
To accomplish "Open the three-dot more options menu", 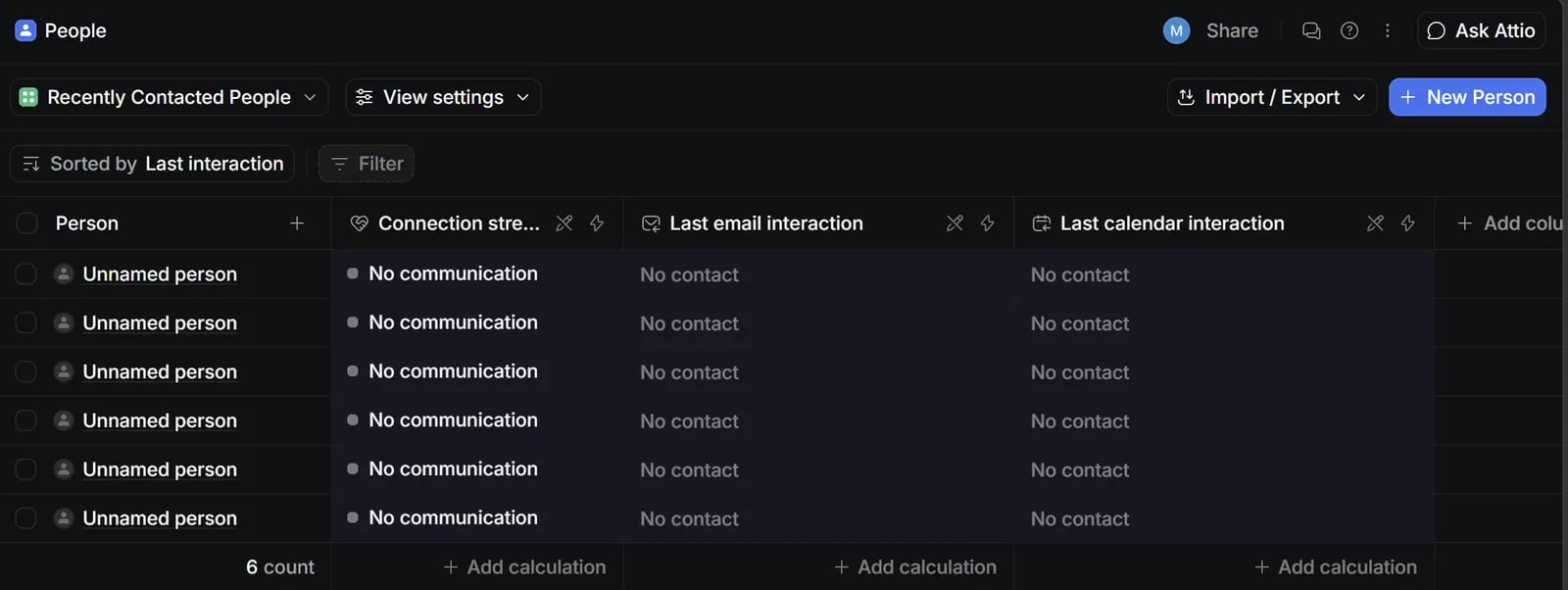I will point(1387,30).
